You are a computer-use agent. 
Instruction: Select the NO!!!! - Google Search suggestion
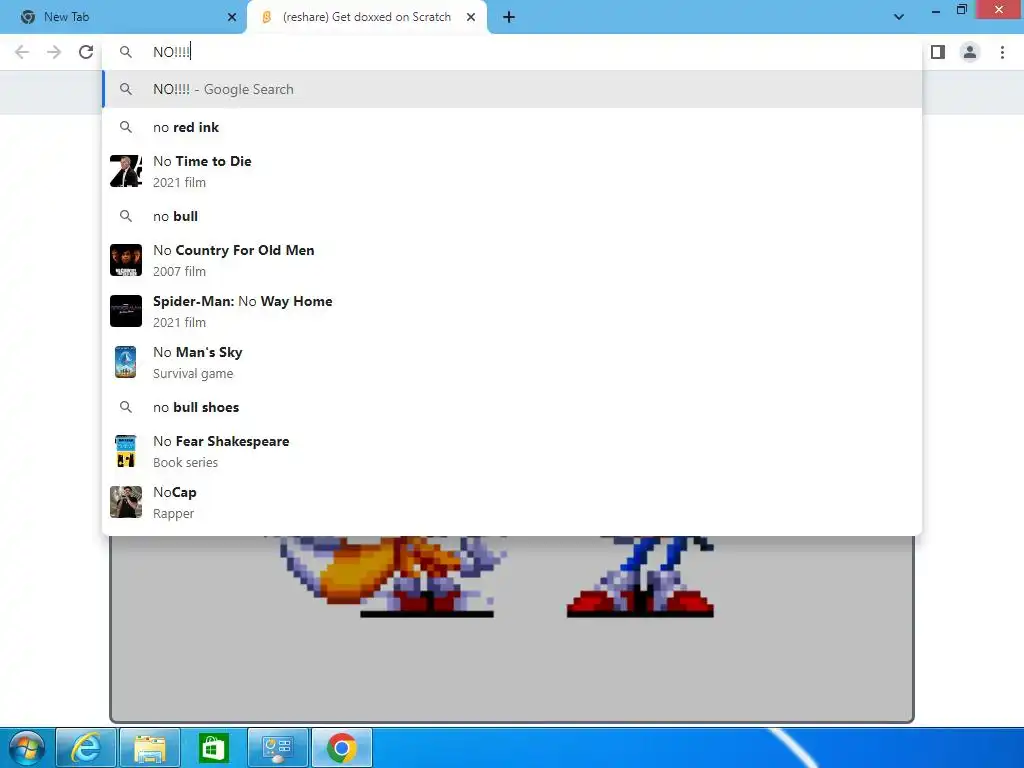pyautogui.click(x=512, y=89)
